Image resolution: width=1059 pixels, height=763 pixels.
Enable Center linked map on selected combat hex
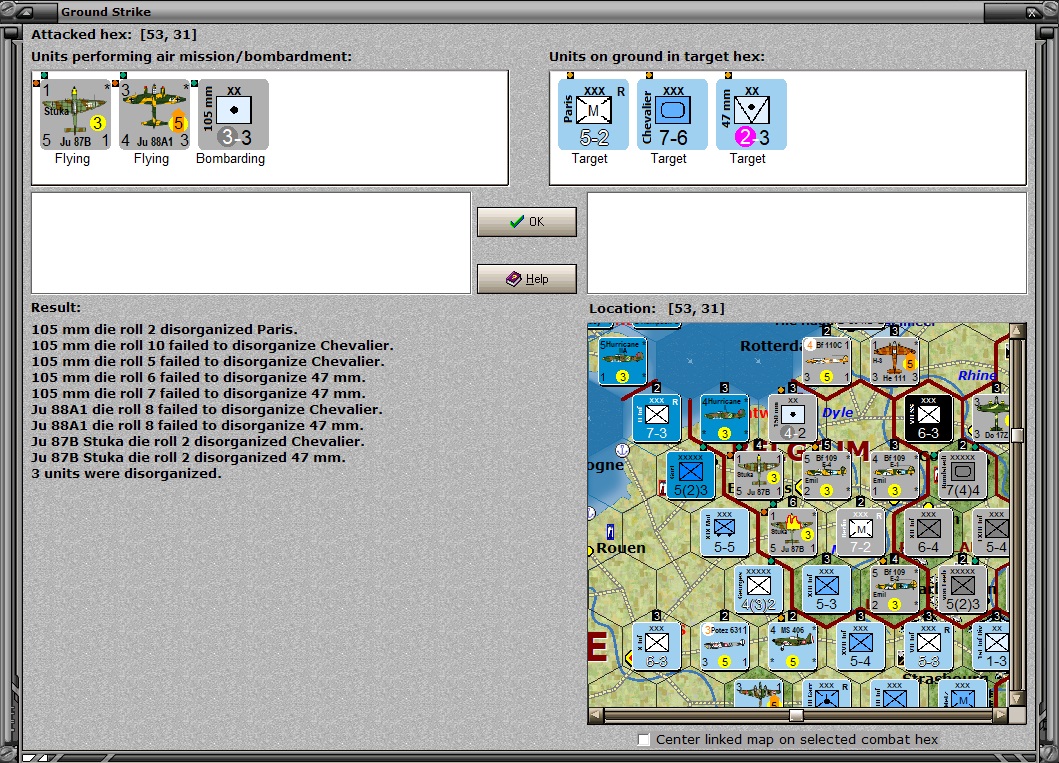(x=644, y=739)
